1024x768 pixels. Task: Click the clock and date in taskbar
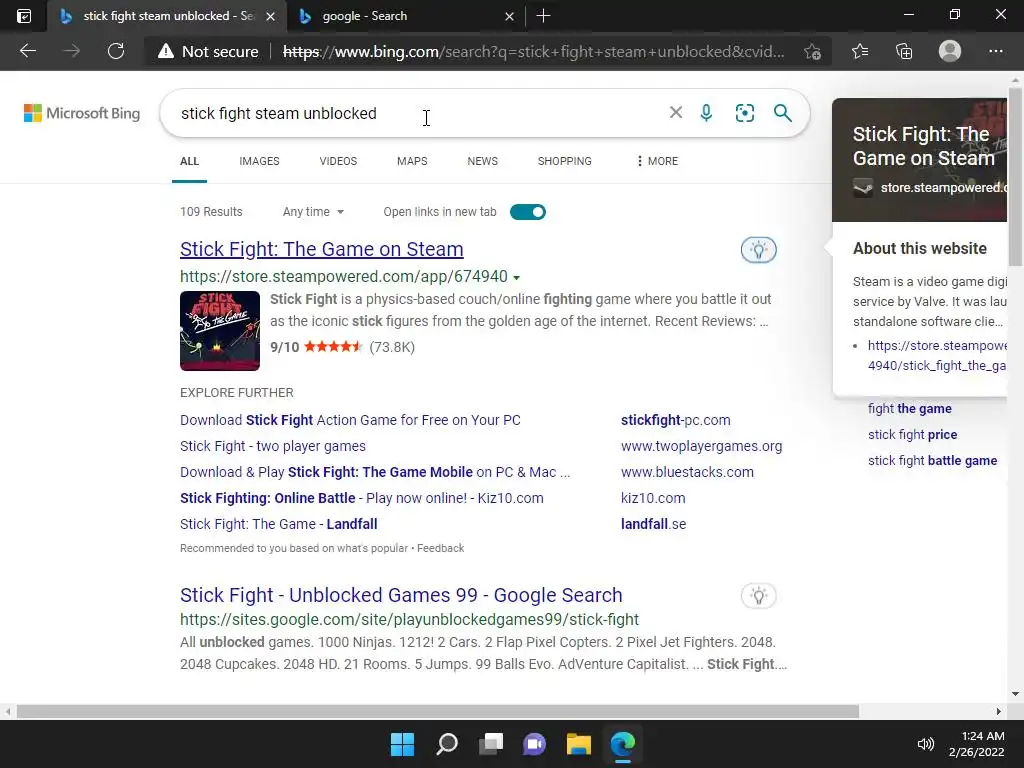pyautogui.click(x=976, y=744)
